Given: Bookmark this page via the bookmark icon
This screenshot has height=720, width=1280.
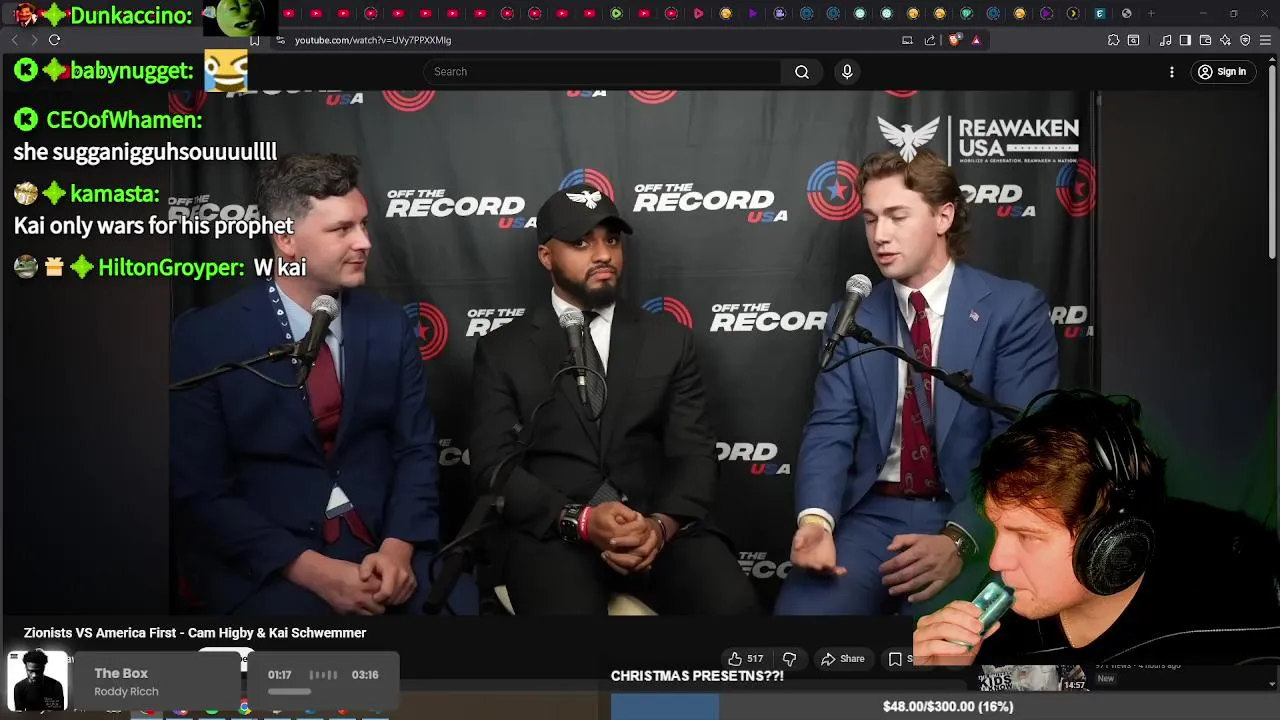Looking at the screenshot, I should point(255,40).
